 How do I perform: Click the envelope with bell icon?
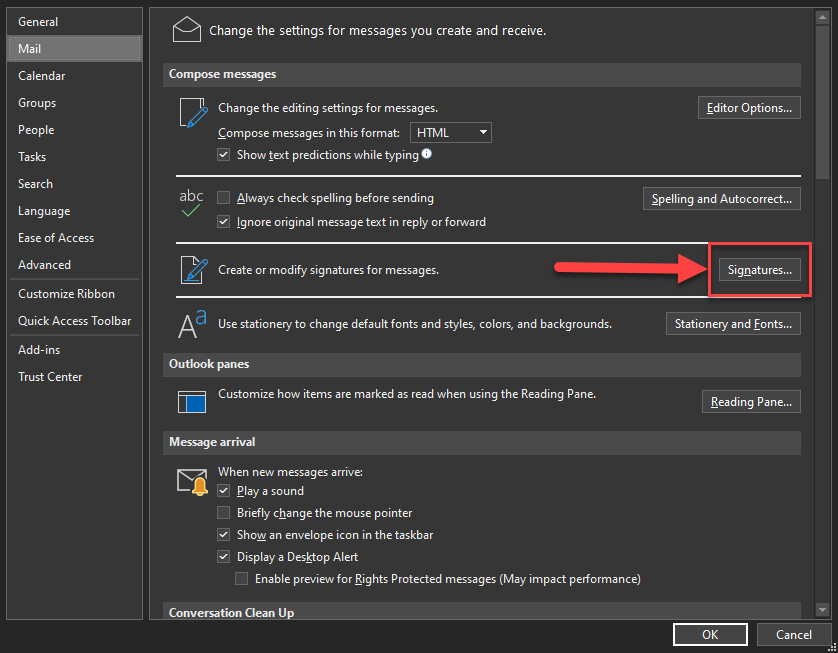[191, 482]
